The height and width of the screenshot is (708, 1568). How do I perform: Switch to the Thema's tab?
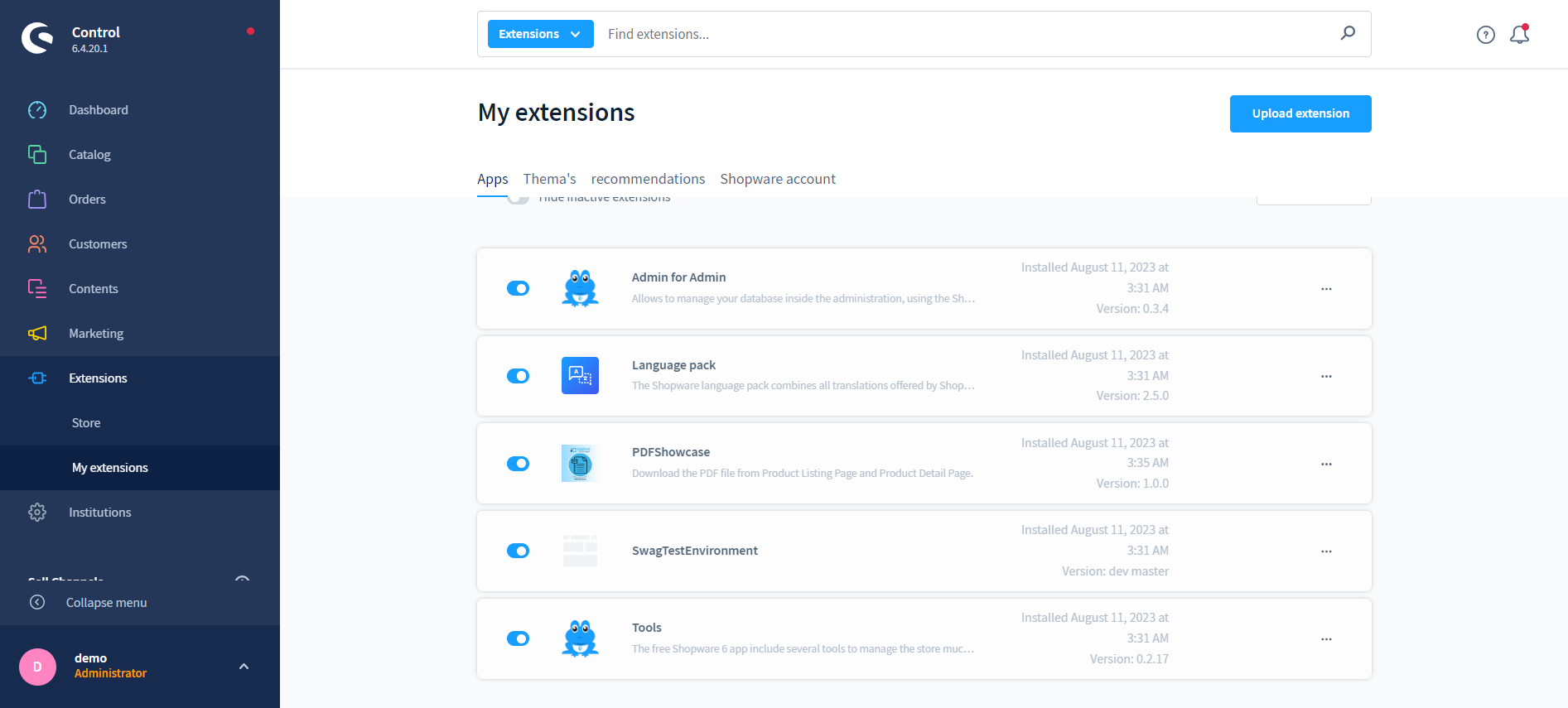[549, 179]
